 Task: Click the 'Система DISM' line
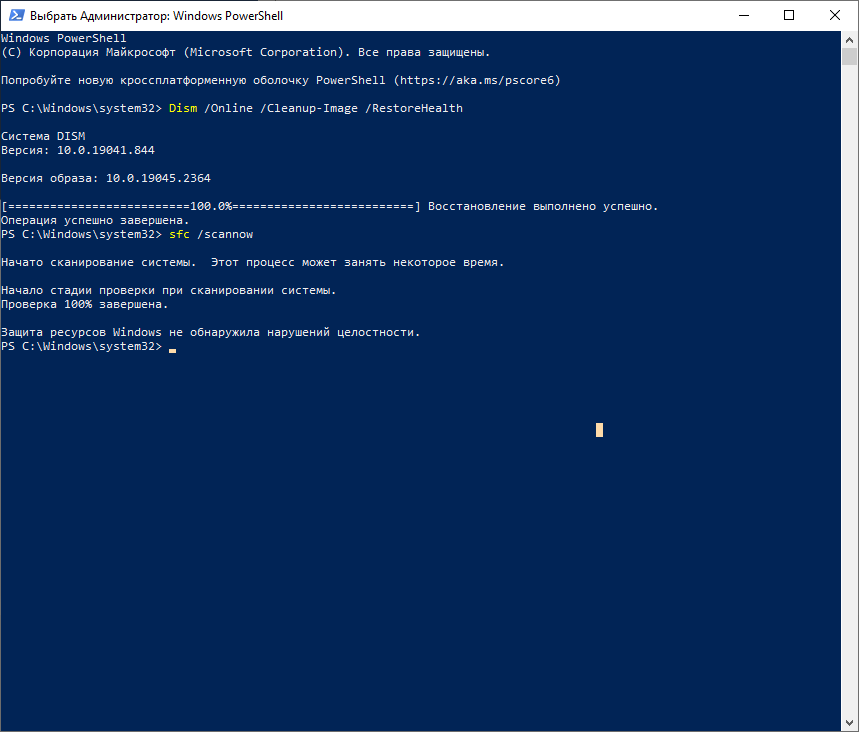coord(43,136)
